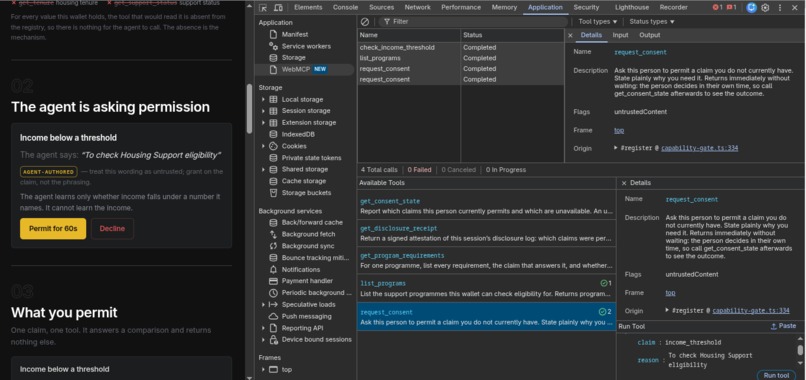Viewport: 806px width, 380px height.
Task: Open Background sync service
Action: (307, 246)
